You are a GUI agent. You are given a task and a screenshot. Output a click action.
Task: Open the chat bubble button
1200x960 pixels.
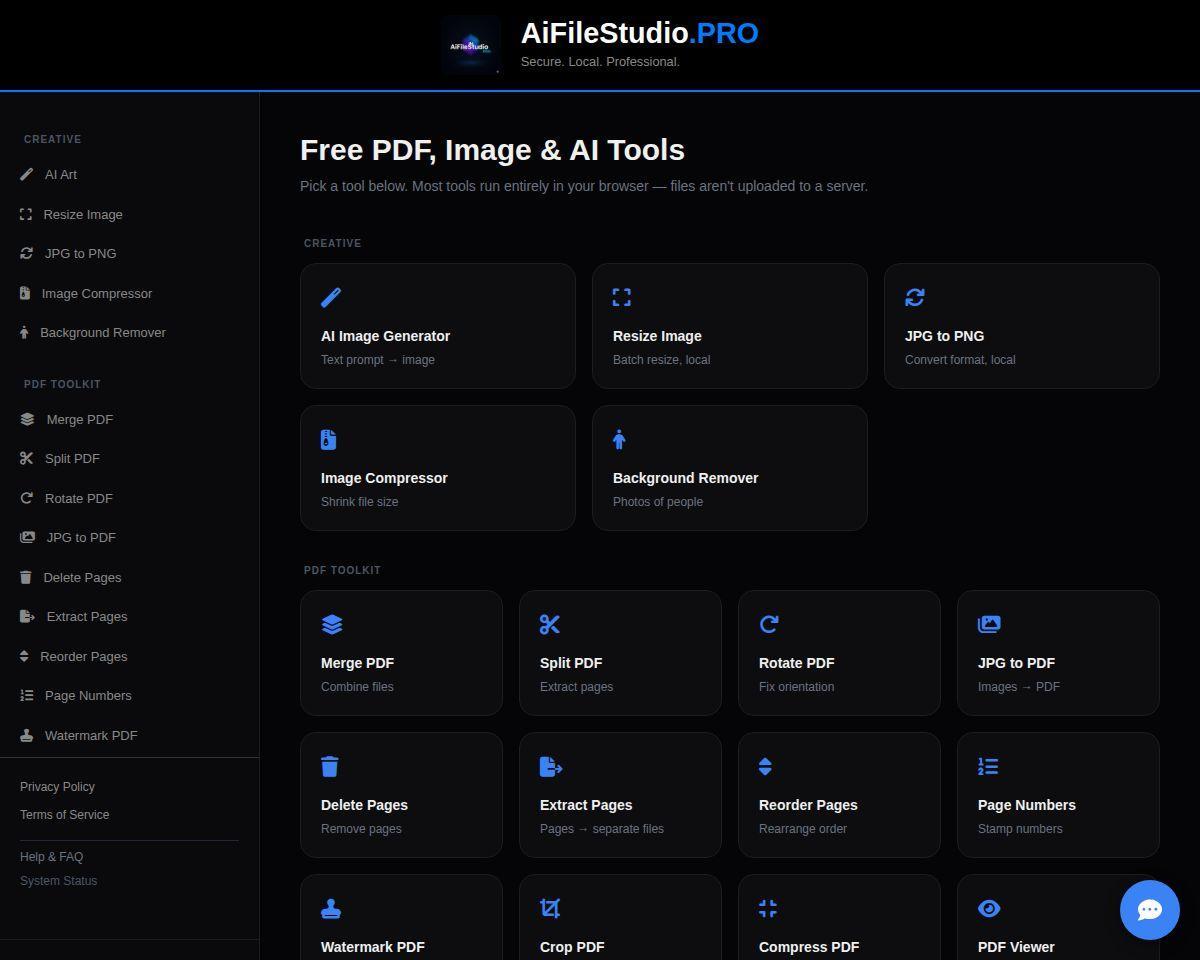coord(1150,910)
